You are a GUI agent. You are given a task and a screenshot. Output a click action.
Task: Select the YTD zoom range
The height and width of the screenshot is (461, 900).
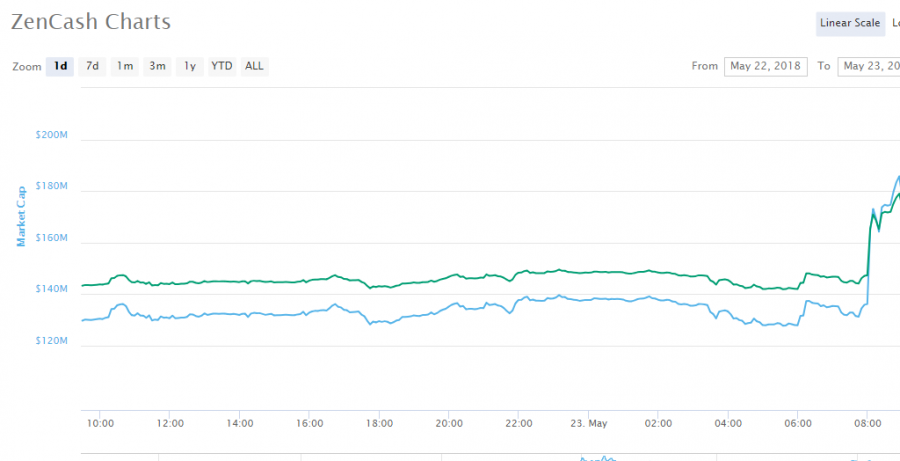pyautogui.click(x=222, y=67)
